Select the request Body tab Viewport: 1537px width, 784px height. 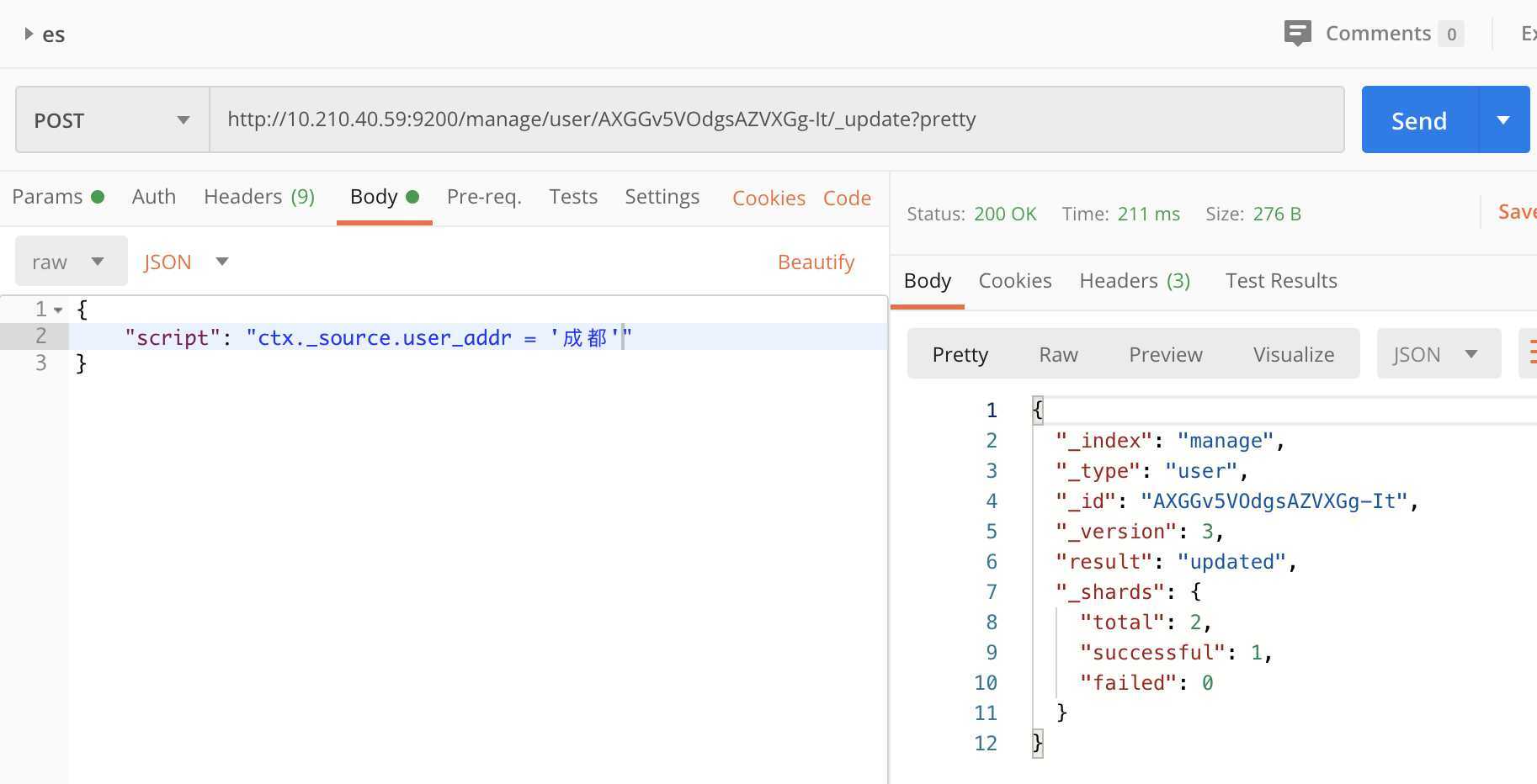pos(384,197)
